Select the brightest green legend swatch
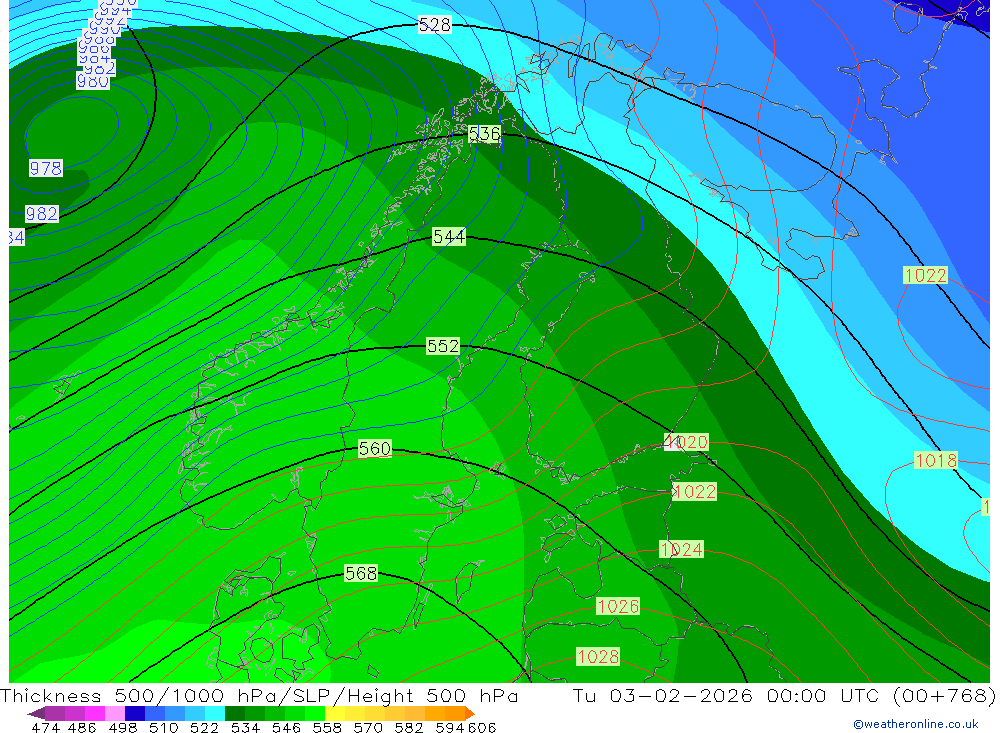Screen dimensions: 1000x733 tap(315, 713)
